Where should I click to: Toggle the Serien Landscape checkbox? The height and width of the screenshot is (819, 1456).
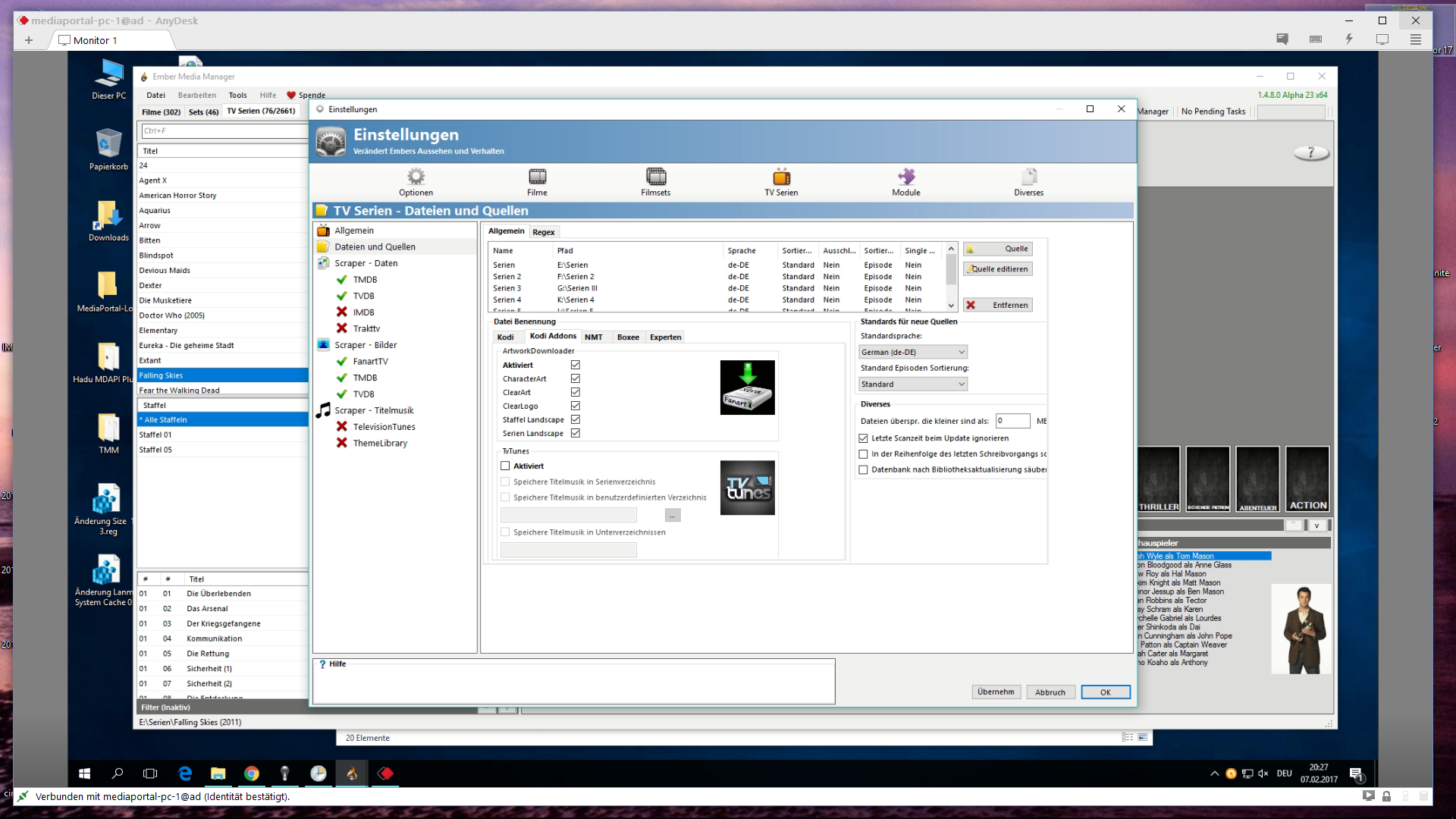pyautogui.click(x=576, y=433)
